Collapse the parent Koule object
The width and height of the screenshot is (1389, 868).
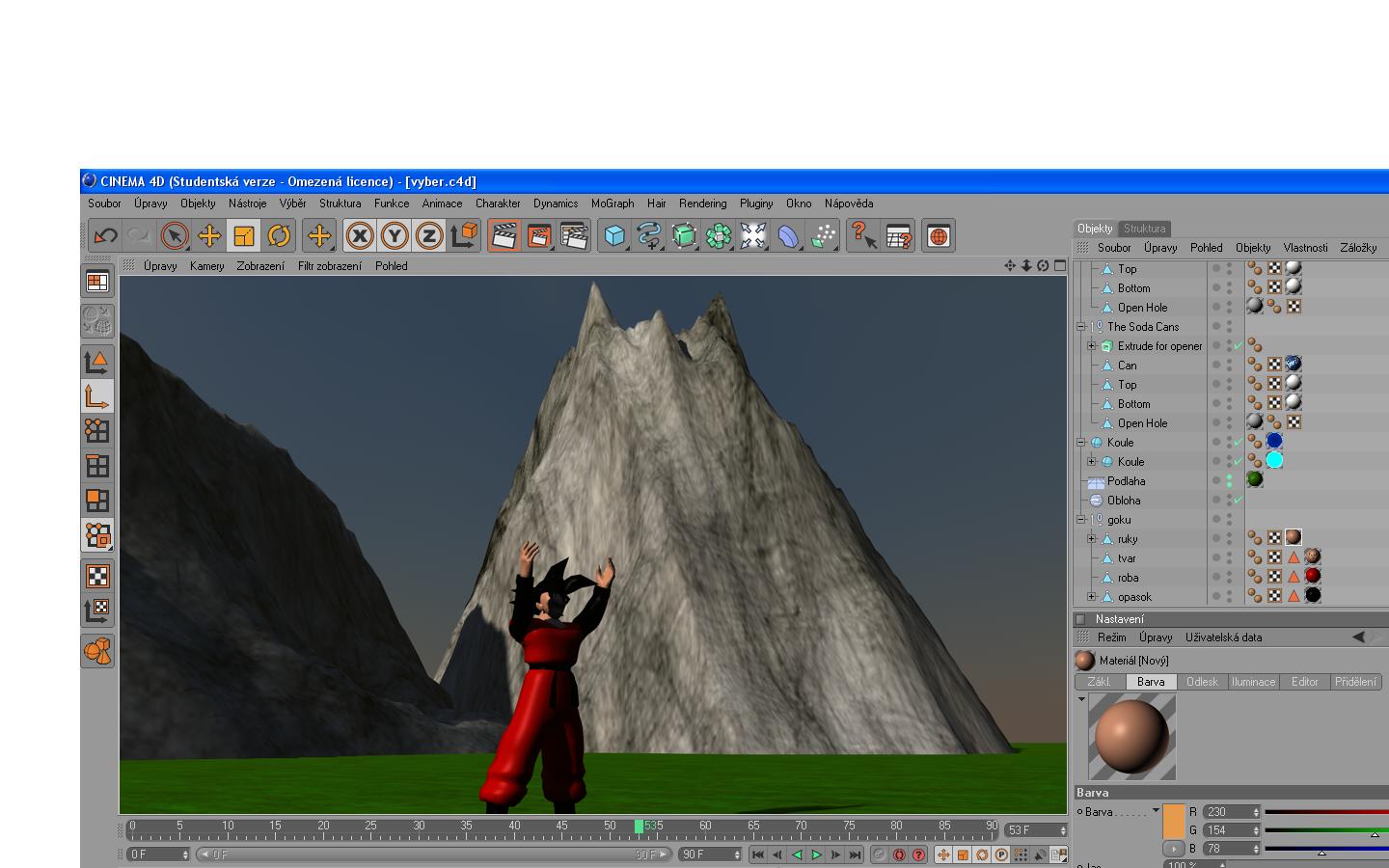click(1081, 443)
